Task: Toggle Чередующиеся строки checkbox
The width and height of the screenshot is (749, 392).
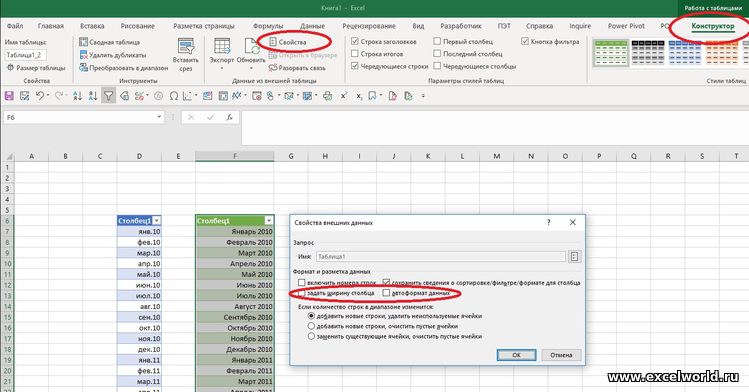Action: click(x=355, y=66)
